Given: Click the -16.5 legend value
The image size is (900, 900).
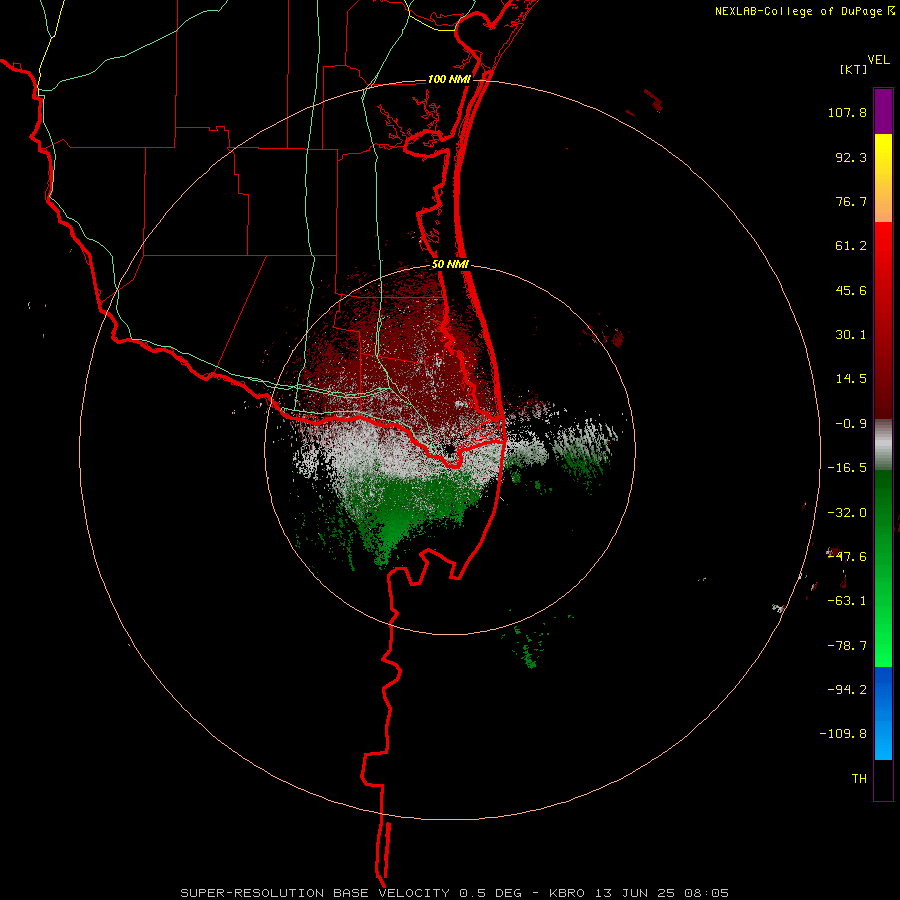Looking at the screenshot, I should (847, 468).
